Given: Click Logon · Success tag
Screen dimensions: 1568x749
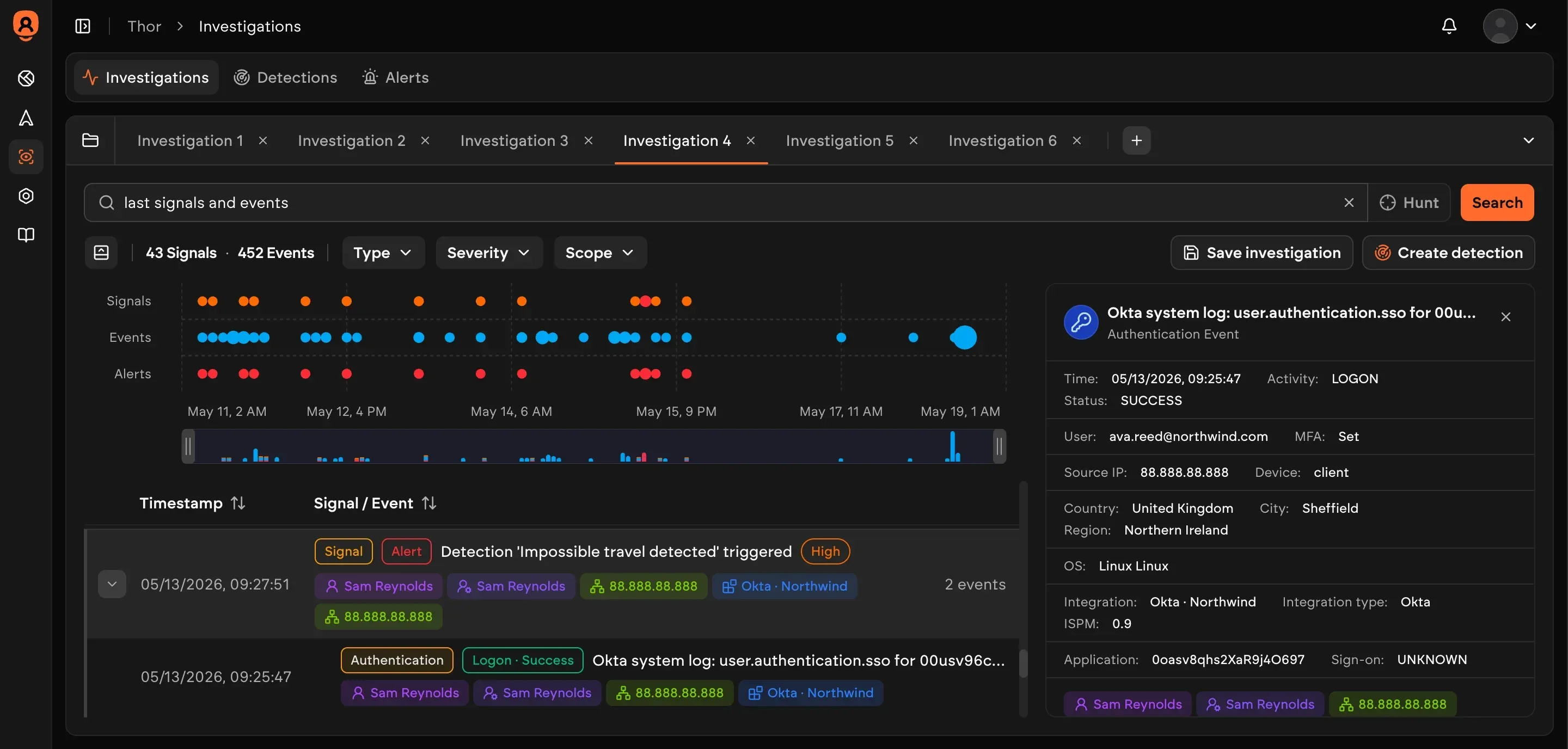Looking at the screenshot, I should 523,660.
